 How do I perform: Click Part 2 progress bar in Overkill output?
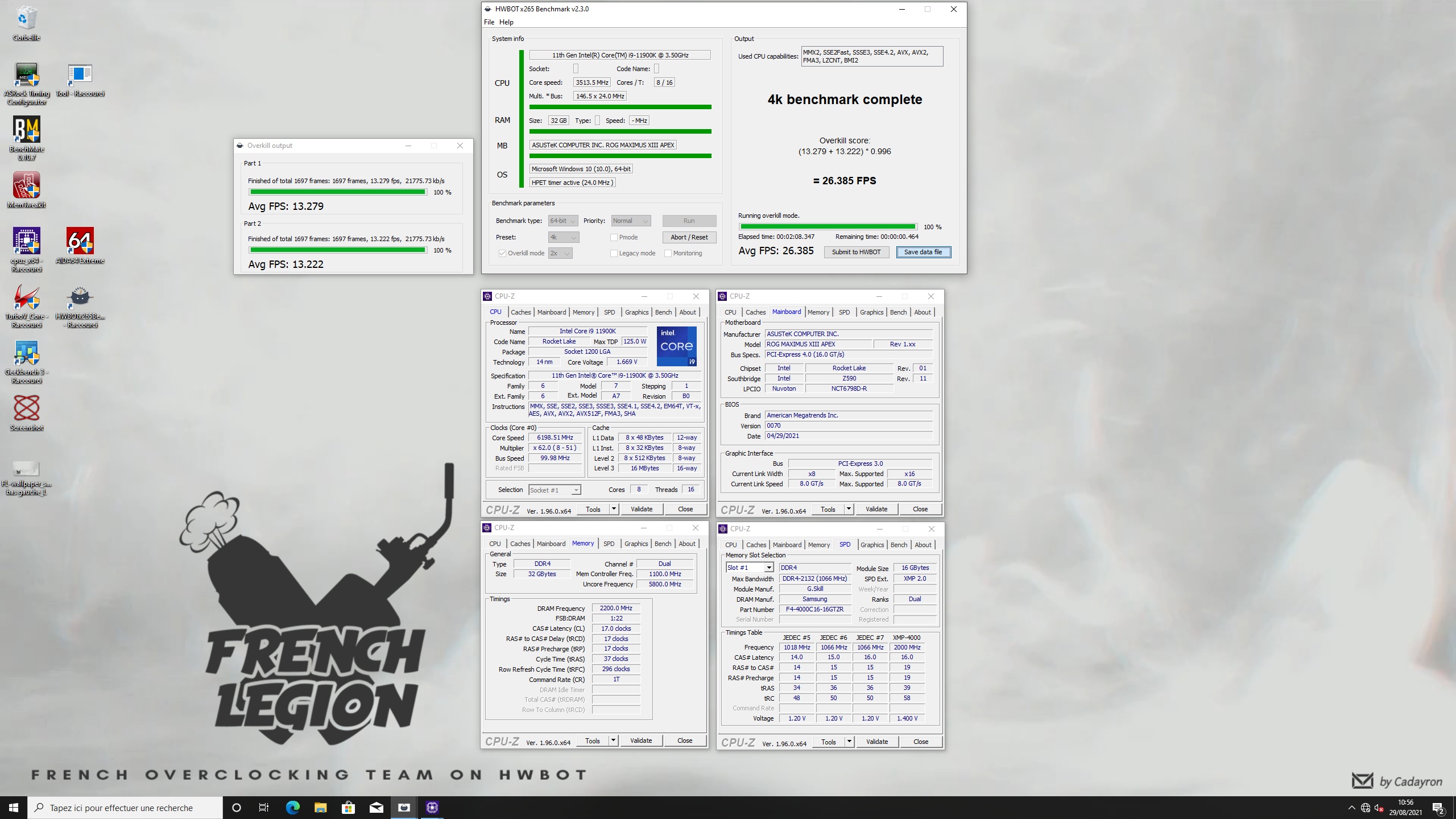[x=338, y=250]
